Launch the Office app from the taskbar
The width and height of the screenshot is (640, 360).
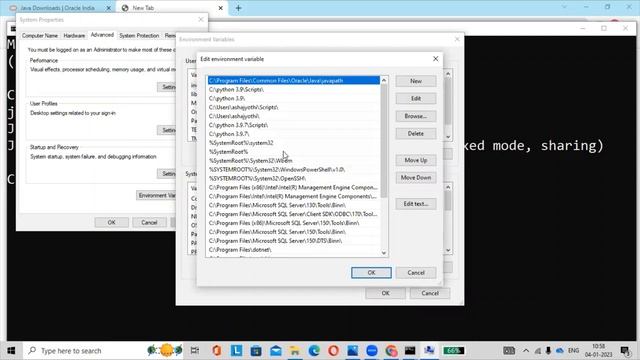pos(216,351)
